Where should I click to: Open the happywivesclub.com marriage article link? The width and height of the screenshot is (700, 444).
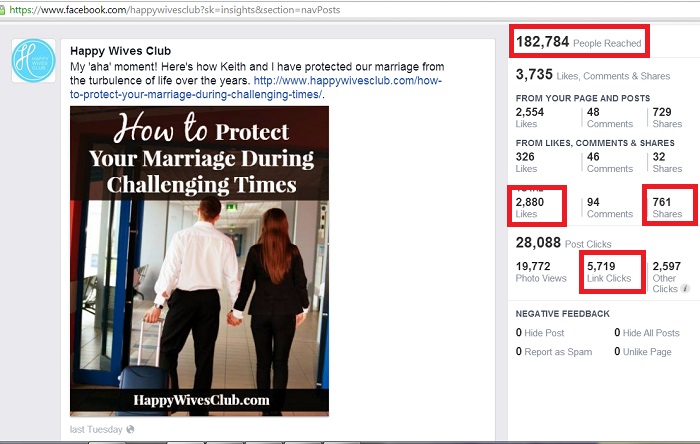point(256,87)
